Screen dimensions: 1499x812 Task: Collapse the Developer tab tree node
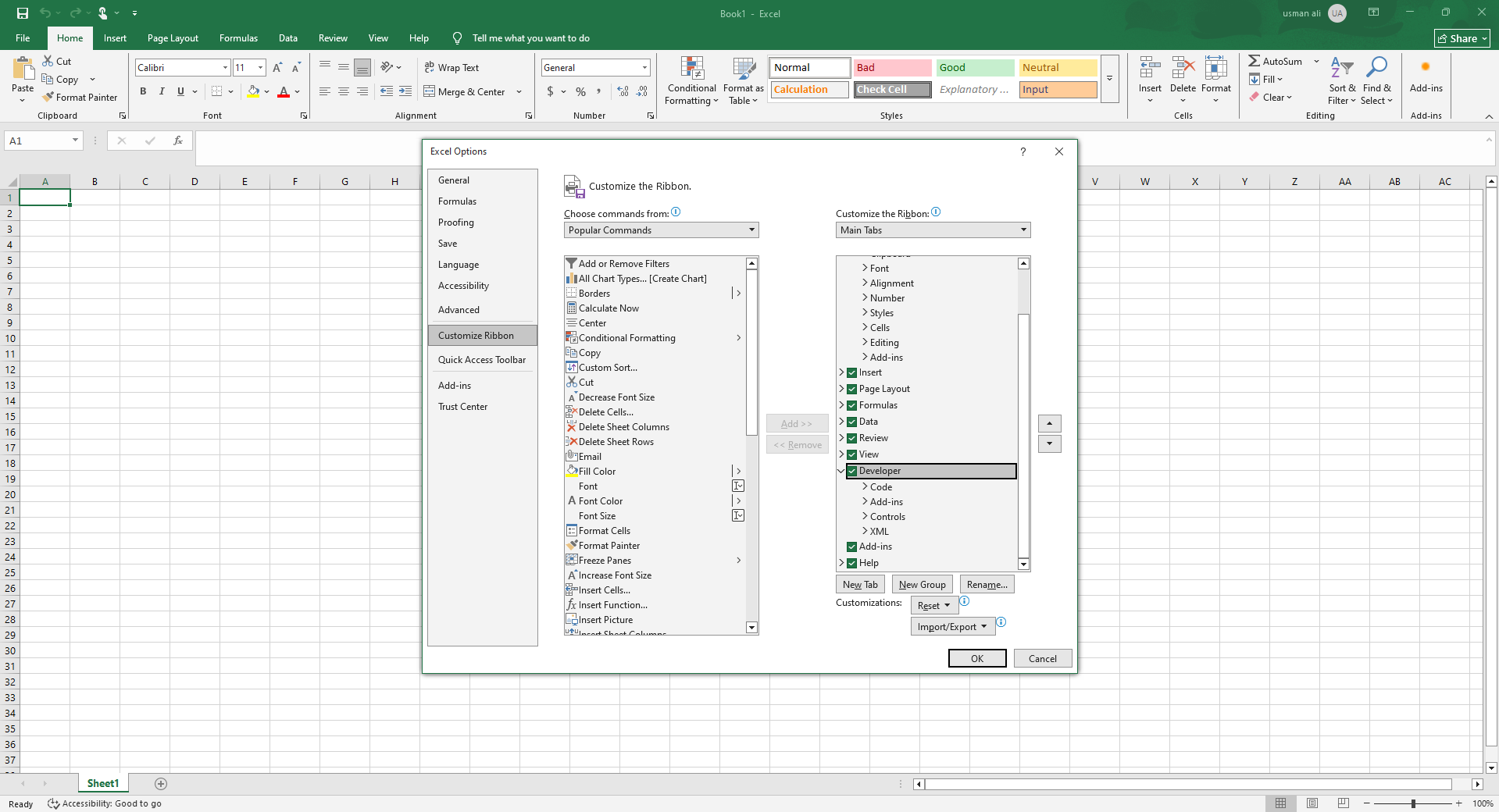[x=841, y=471]
